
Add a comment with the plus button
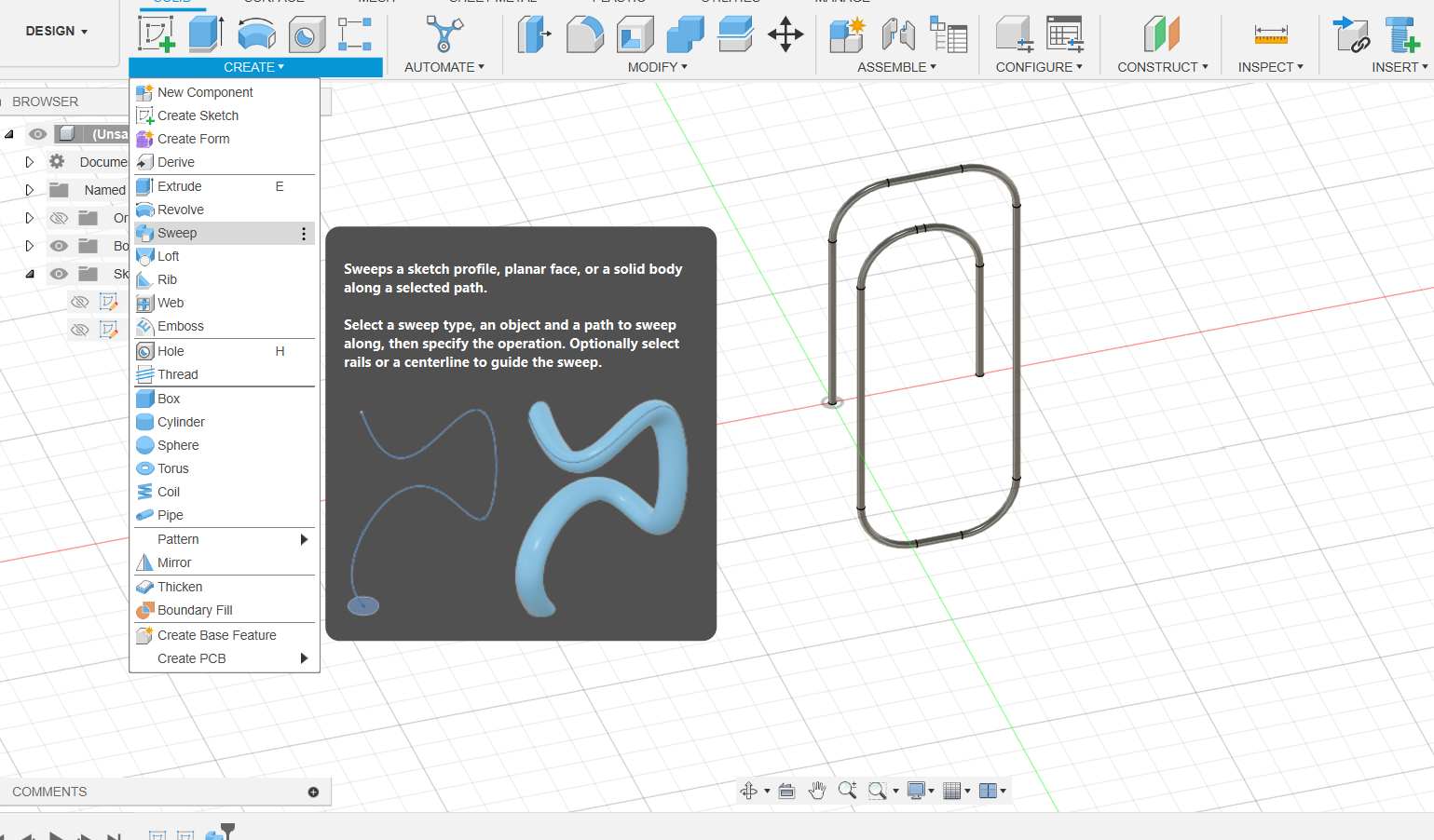(x=313, y=792)
